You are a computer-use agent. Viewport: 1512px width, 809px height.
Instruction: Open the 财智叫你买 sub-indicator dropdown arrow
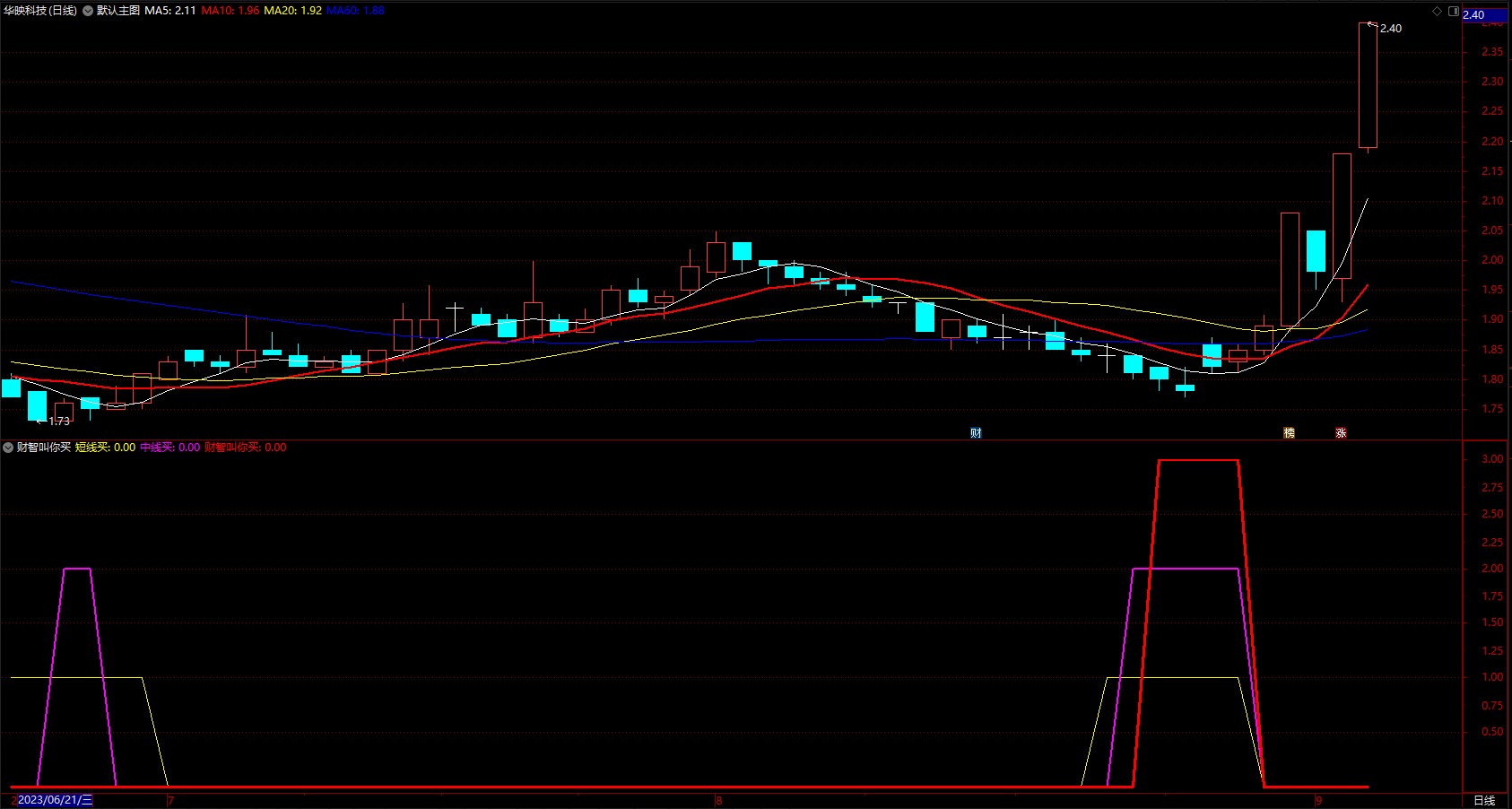(8, 447)
